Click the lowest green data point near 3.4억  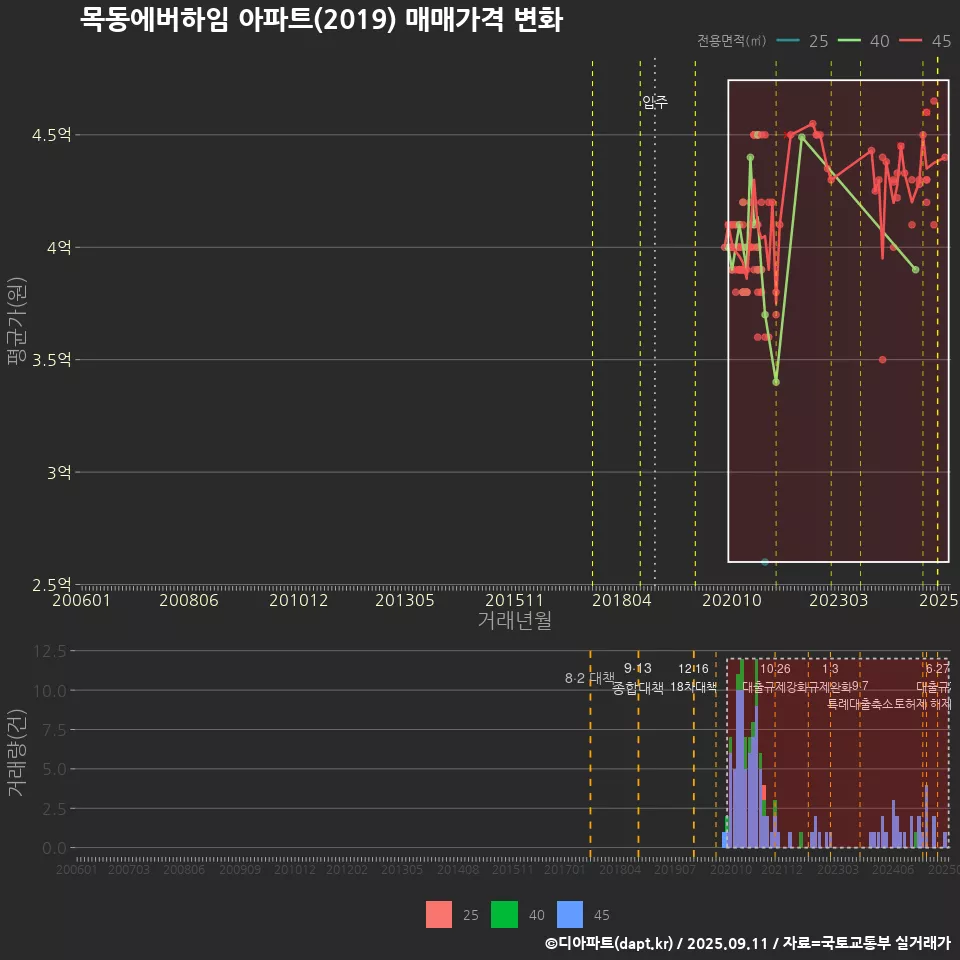(x=776, y=382)
